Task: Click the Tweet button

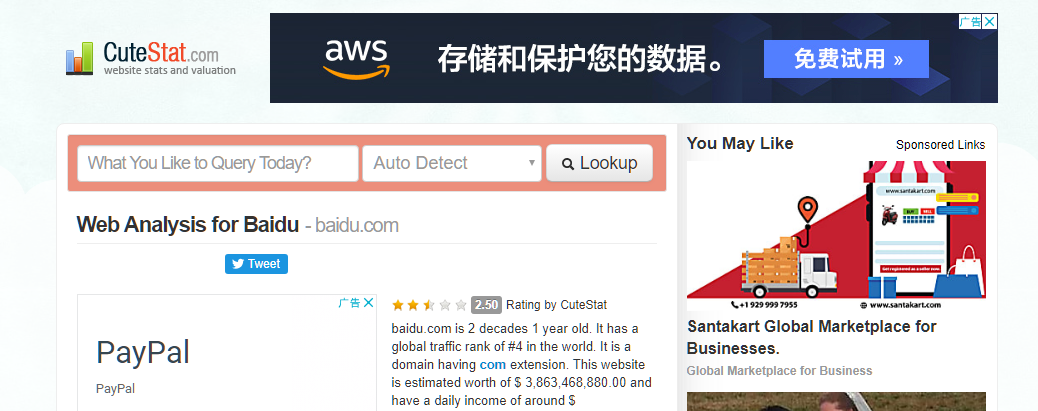Action: 256,264
